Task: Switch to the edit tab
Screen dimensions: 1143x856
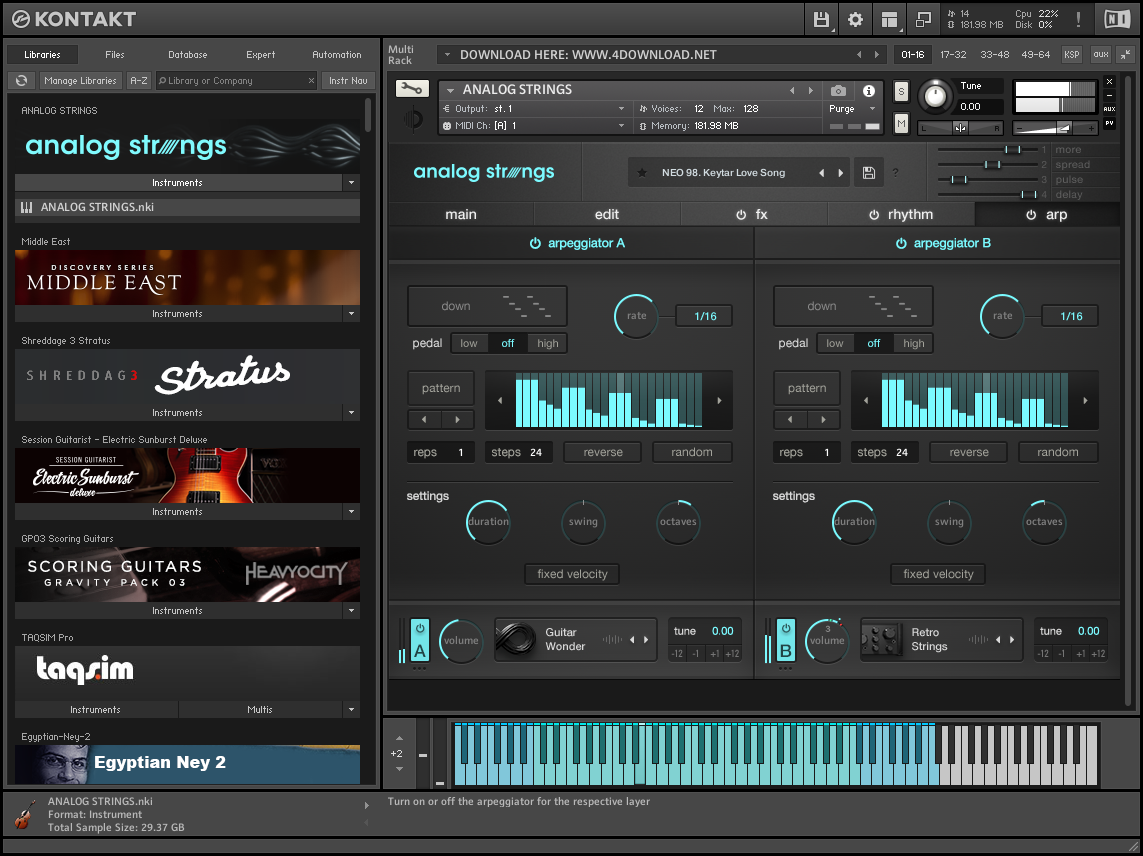Action: click(606, 214)
